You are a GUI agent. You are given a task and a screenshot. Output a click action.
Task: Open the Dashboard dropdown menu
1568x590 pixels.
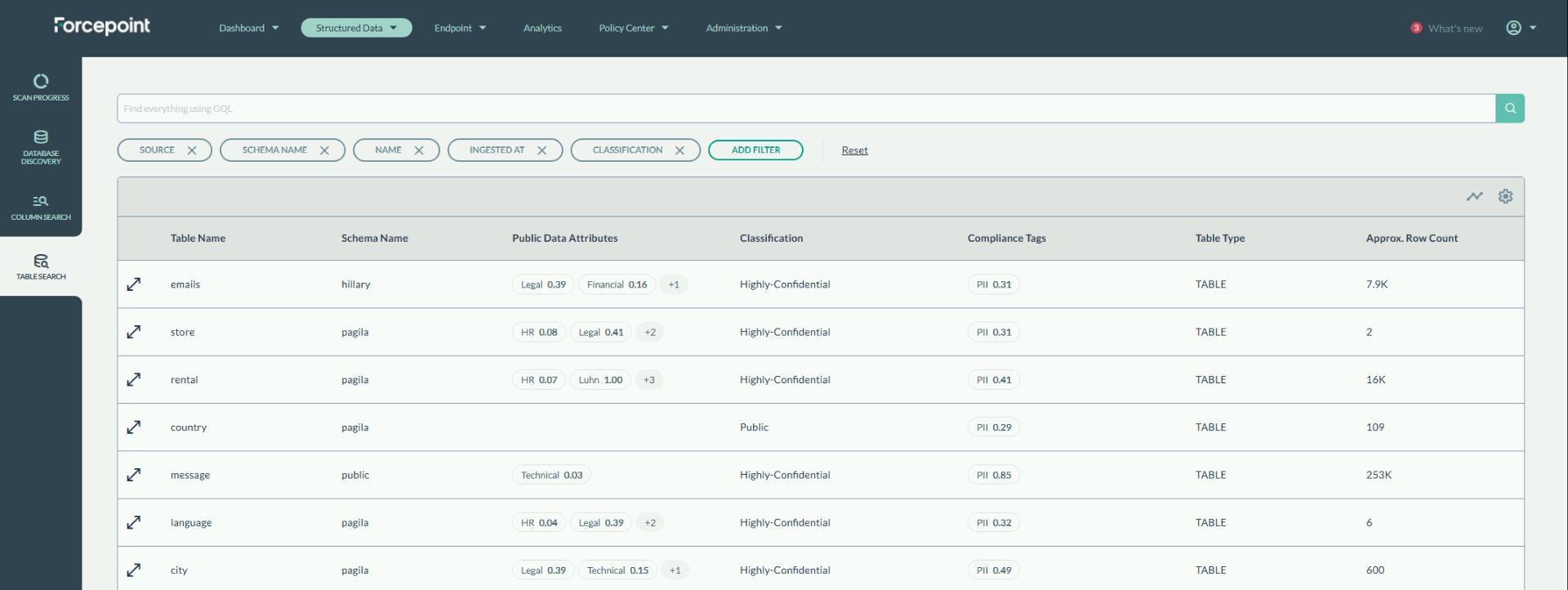248,28
